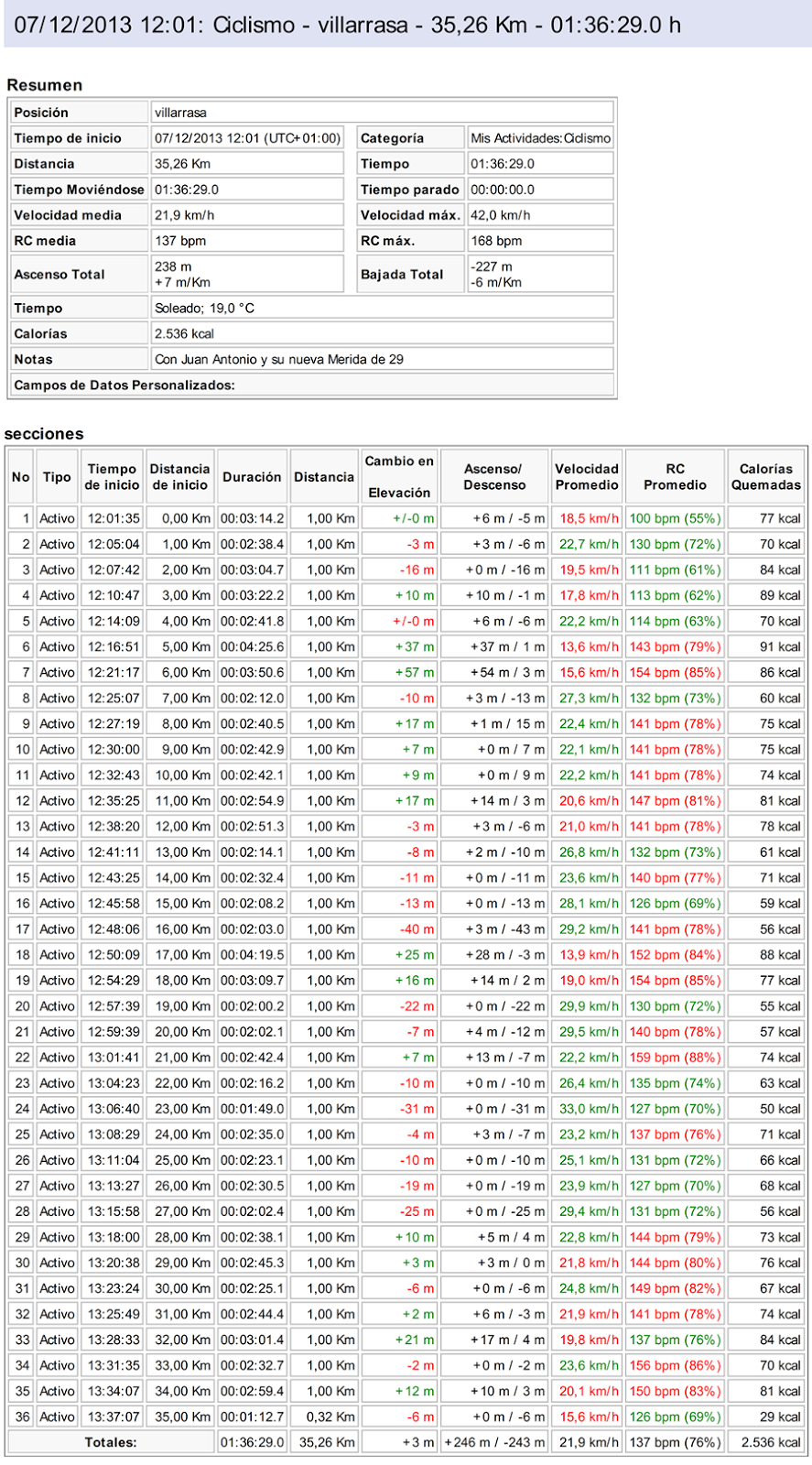
Task: Click section 17 elevation change '-40 m'
Action: tap(417, 928)
